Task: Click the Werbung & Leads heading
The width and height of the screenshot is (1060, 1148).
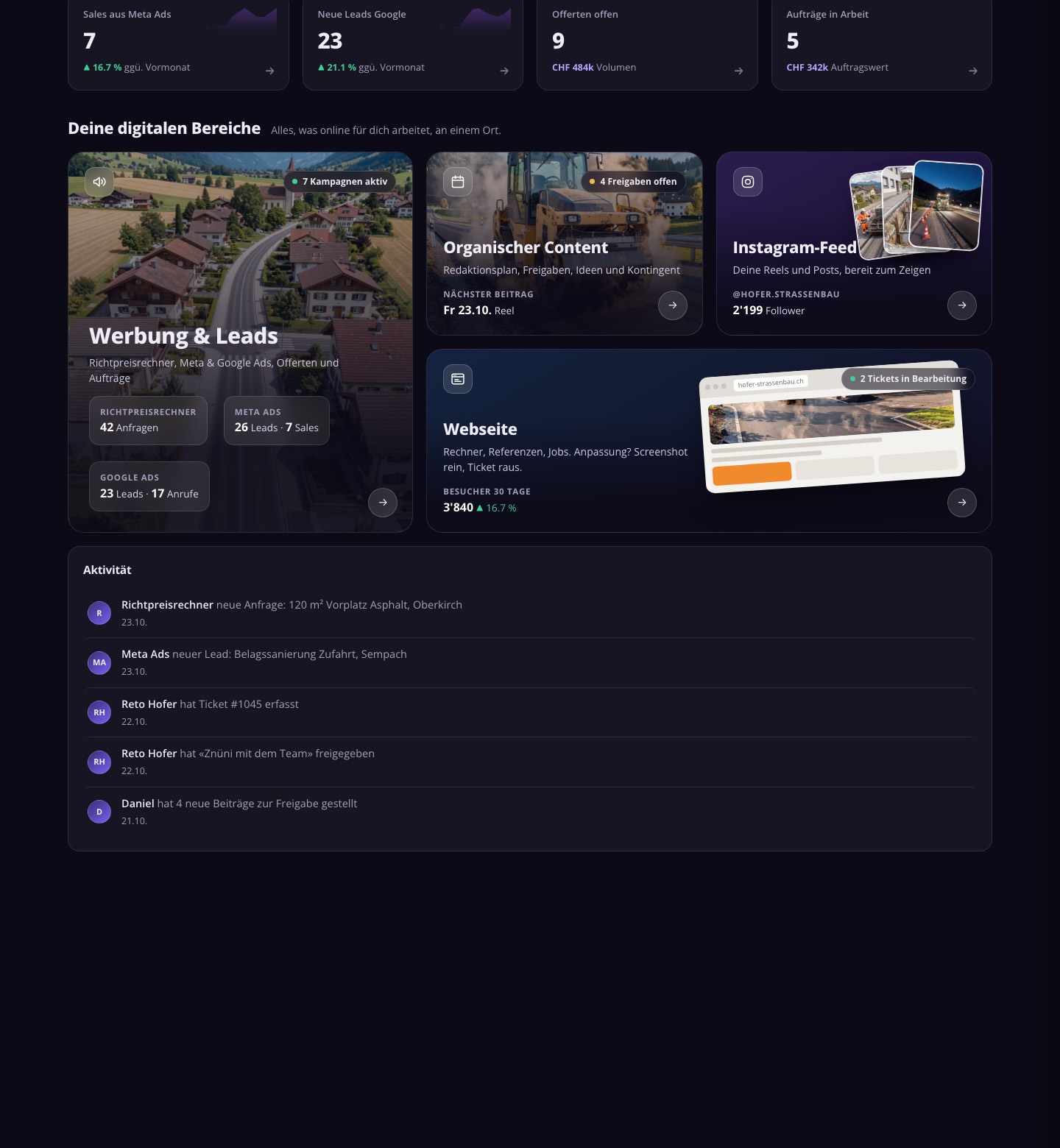Action: tap(183, 336)
